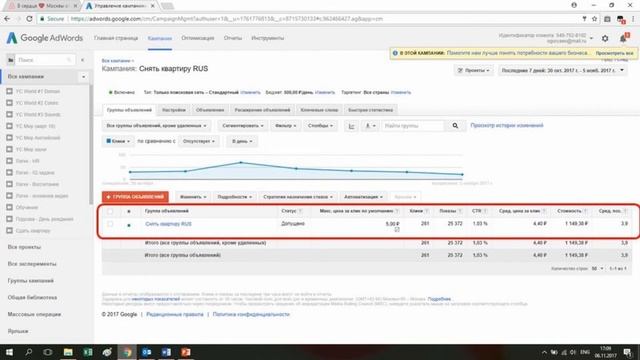Click help question mark next to CTR
This screenshot has width=640, height=360.
(x=485, y=211)
